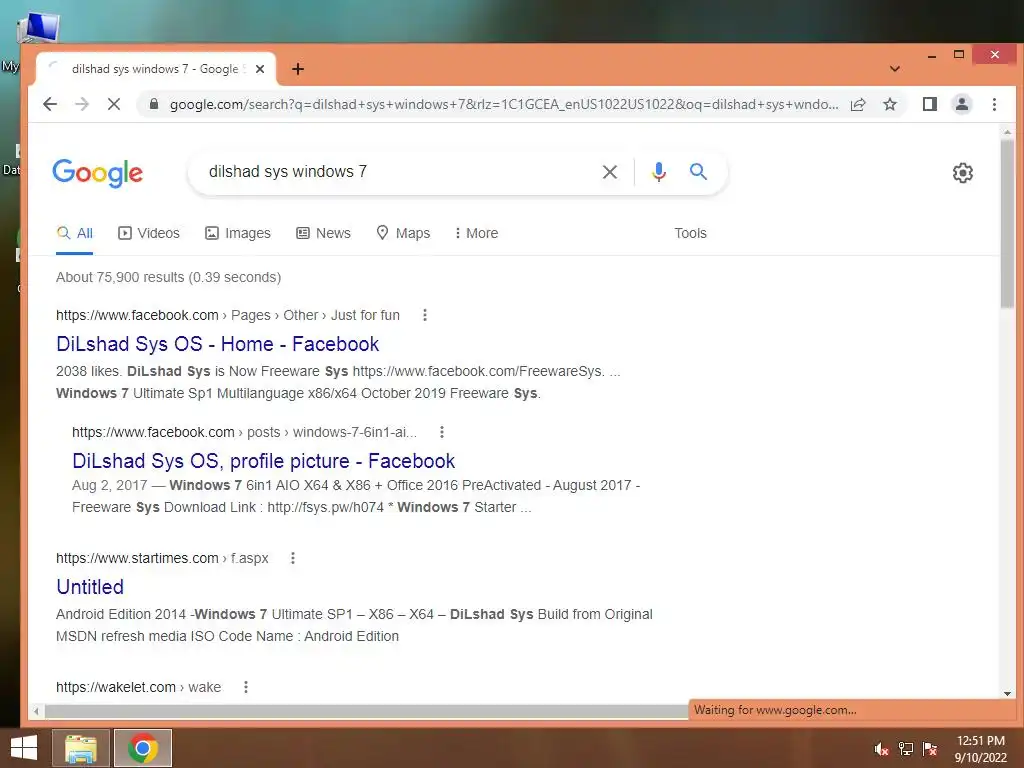Click the 'About 75,900 results' text
The image size is (1024, 768).
click(x=168, y=278)
